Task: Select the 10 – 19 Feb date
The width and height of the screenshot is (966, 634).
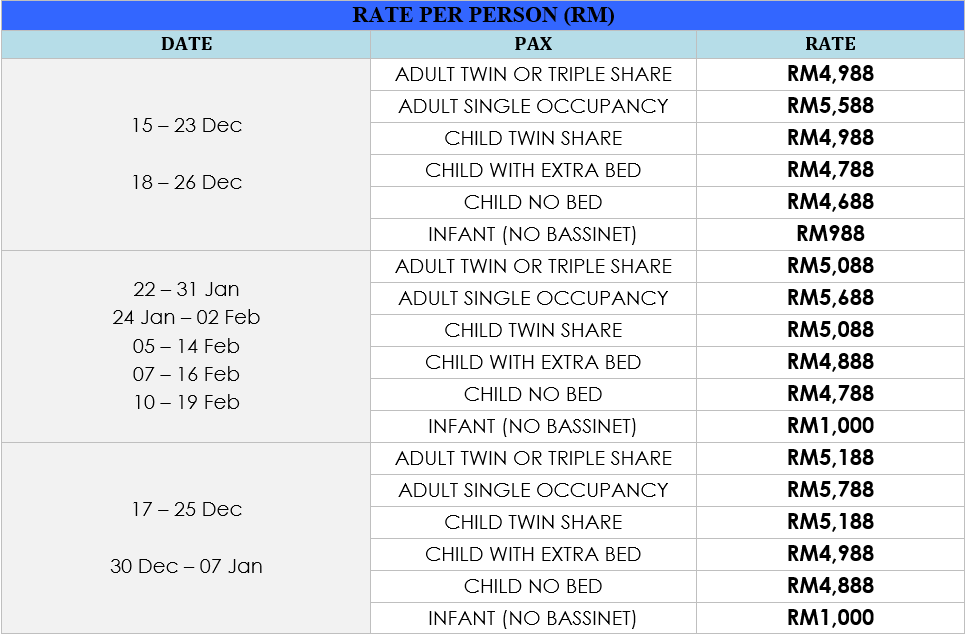Action: 186,402
